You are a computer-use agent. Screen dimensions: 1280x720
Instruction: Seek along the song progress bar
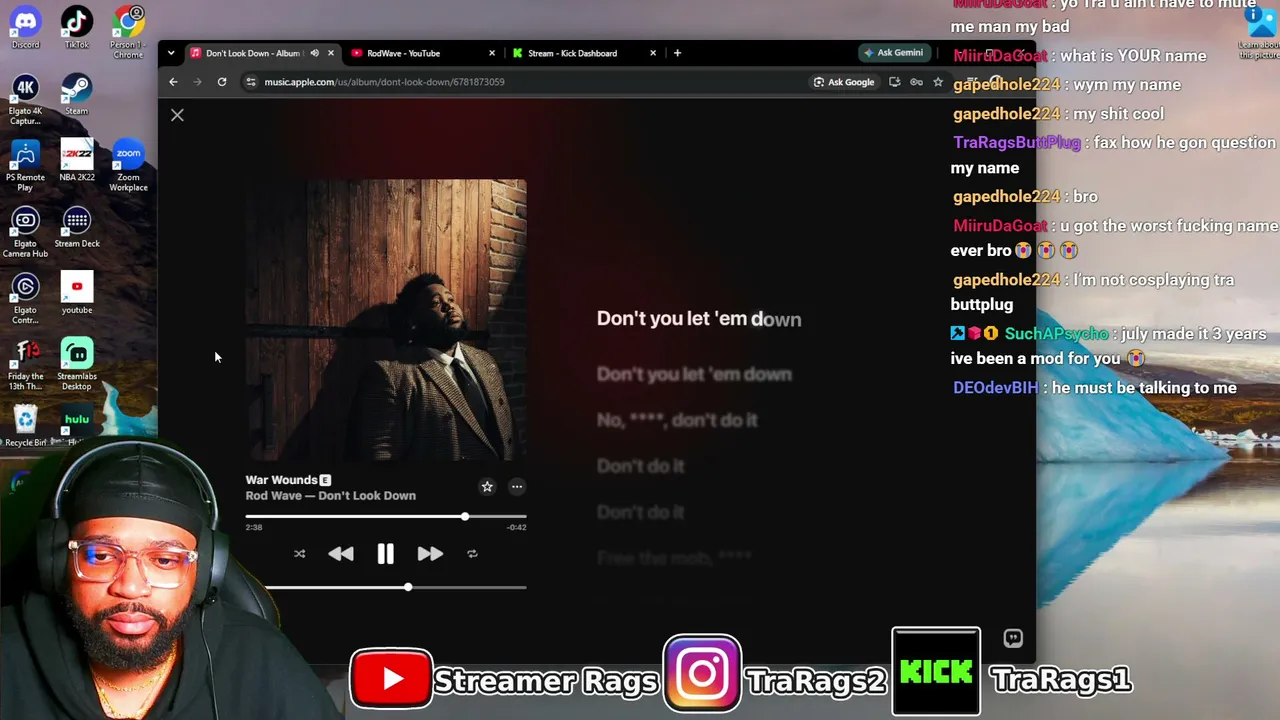click(x=386, y=517)
